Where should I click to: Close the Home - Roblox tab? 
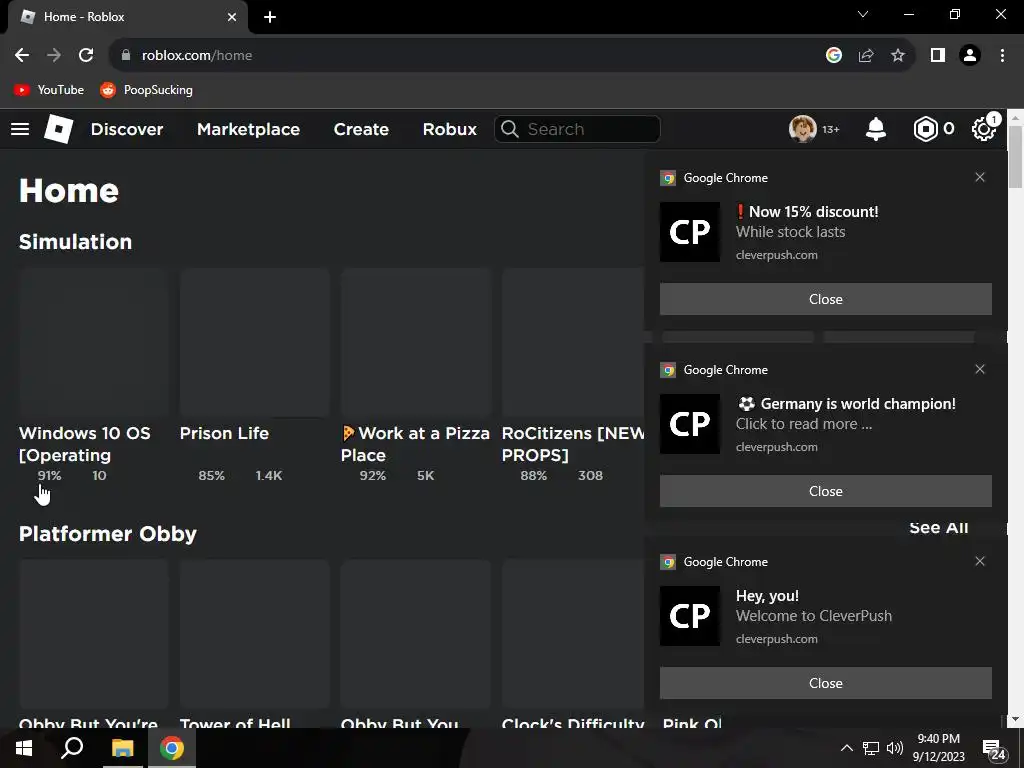[x=232, y=17]
